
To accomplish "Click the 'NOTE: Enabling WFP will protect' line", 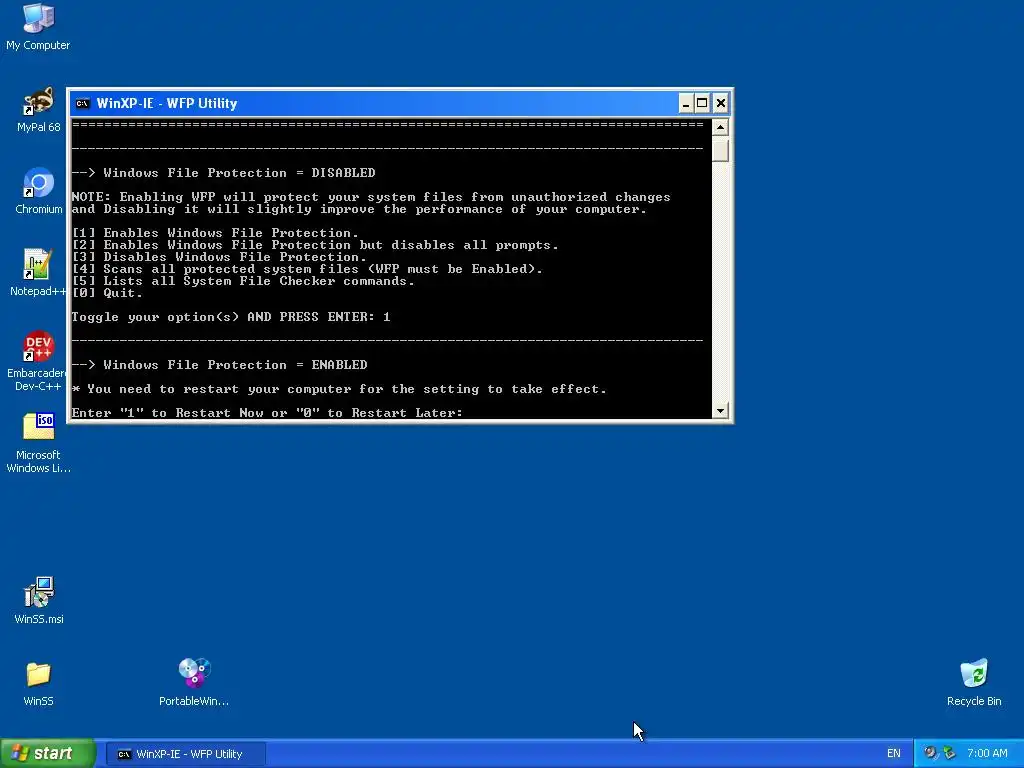I will (371, 197).
